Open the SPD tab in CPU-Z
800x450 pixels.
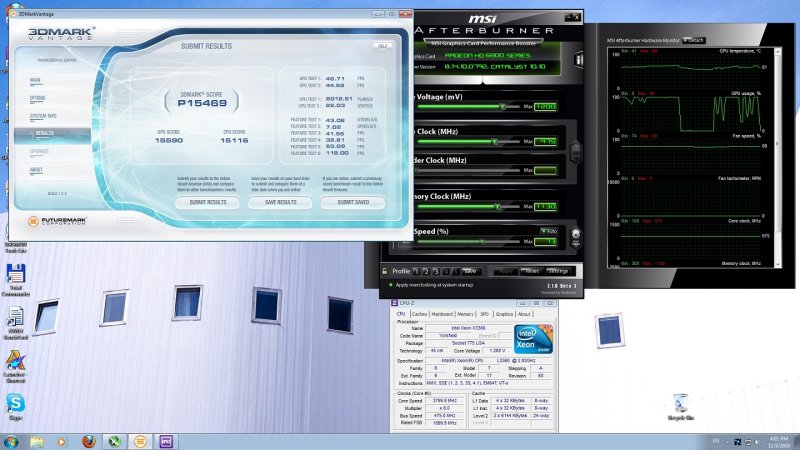click(x=484, y=314)
